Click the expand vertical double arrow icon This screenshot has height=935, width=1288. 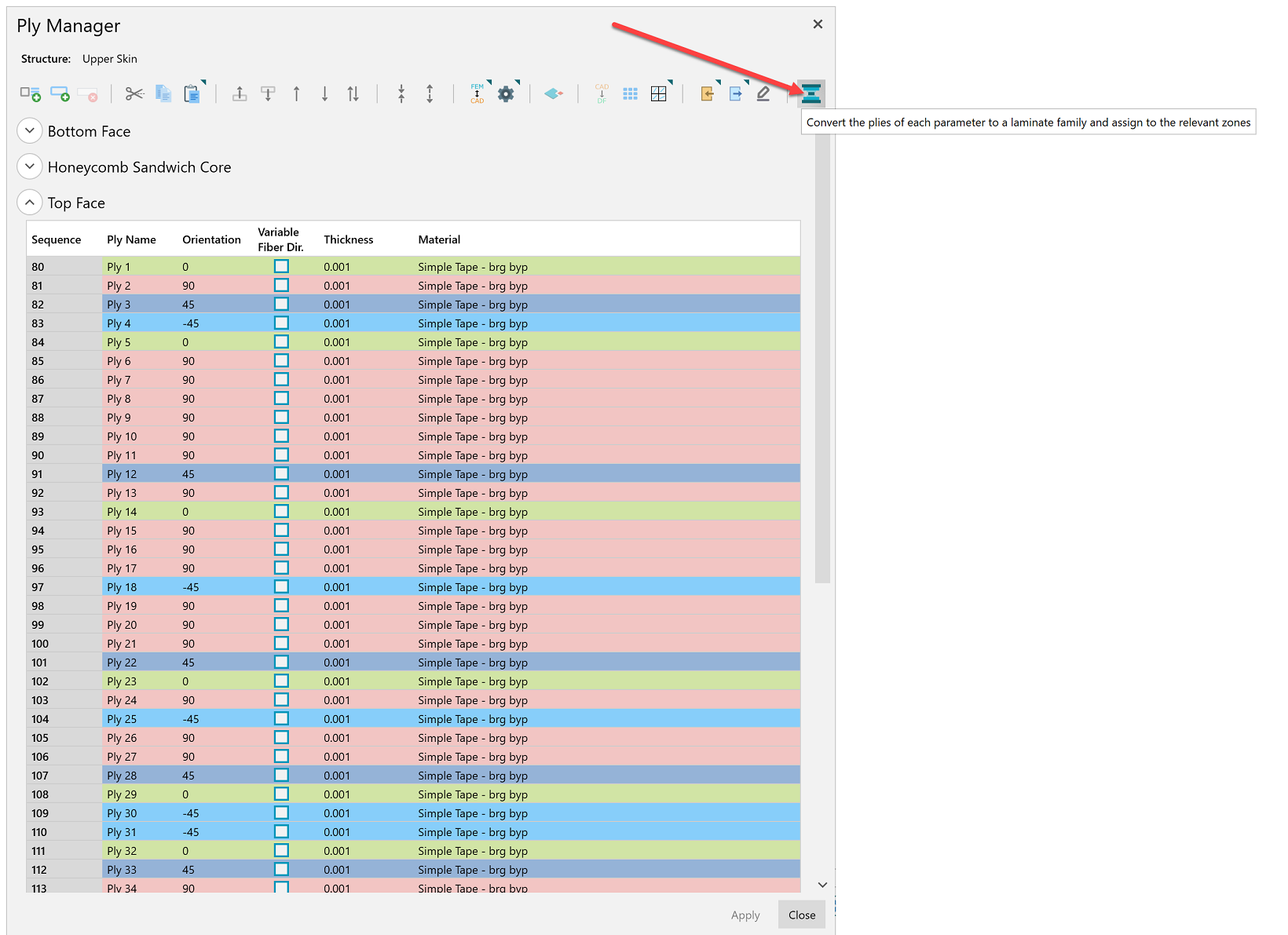pos(430,94)
